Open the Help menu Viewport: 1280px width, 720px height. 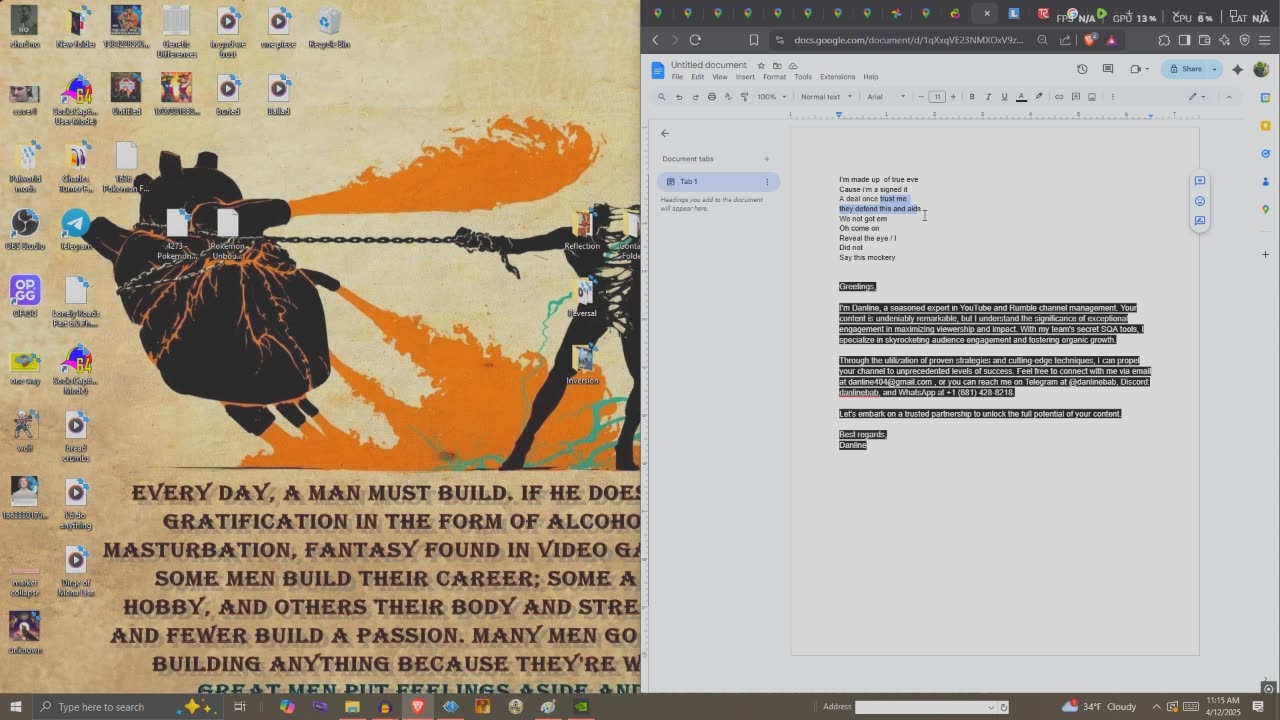click(x=871, y=77)
